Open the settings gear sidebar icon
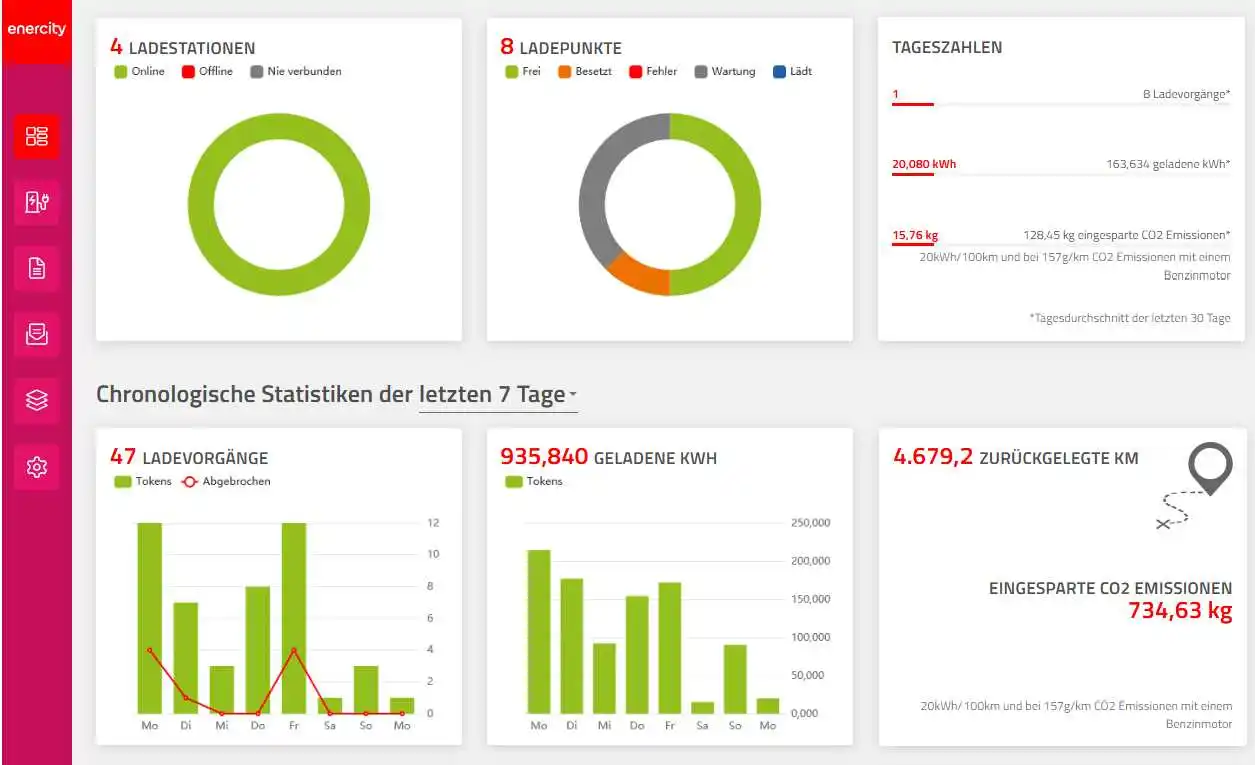Image resolution: width=1255 pixels, height=765 pixels. coord(36,466)
